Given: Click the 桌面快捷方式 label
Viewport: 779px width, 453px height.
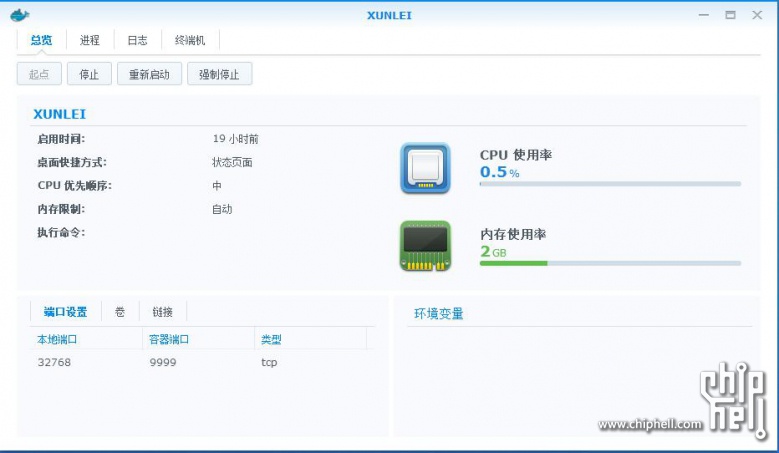Looking at the screenshot, I should point(72,162).
